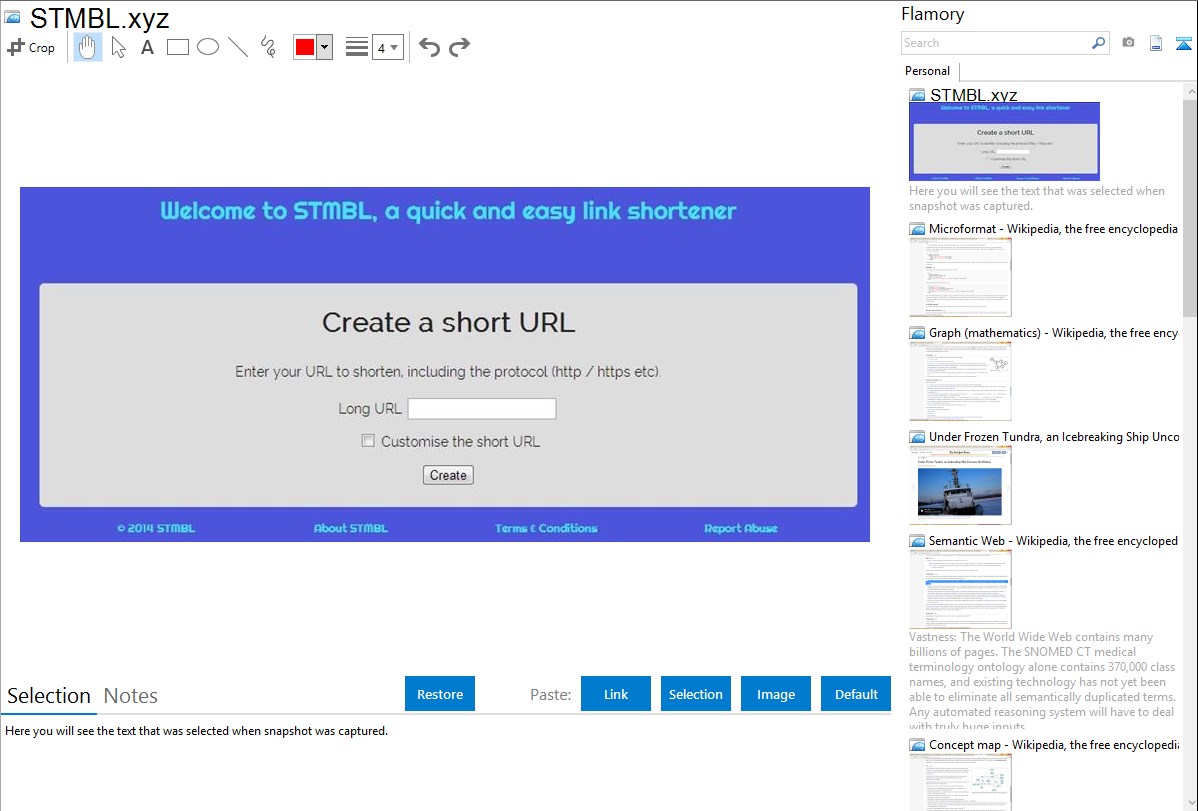
Task: Click the line thickness icon
Action: pos(357,47)
